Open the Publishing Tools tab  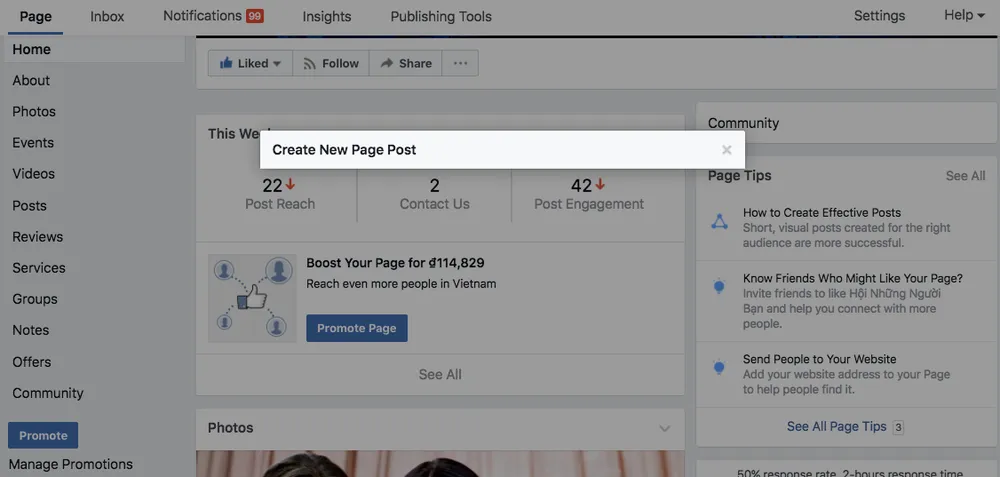tap(441, 16)
